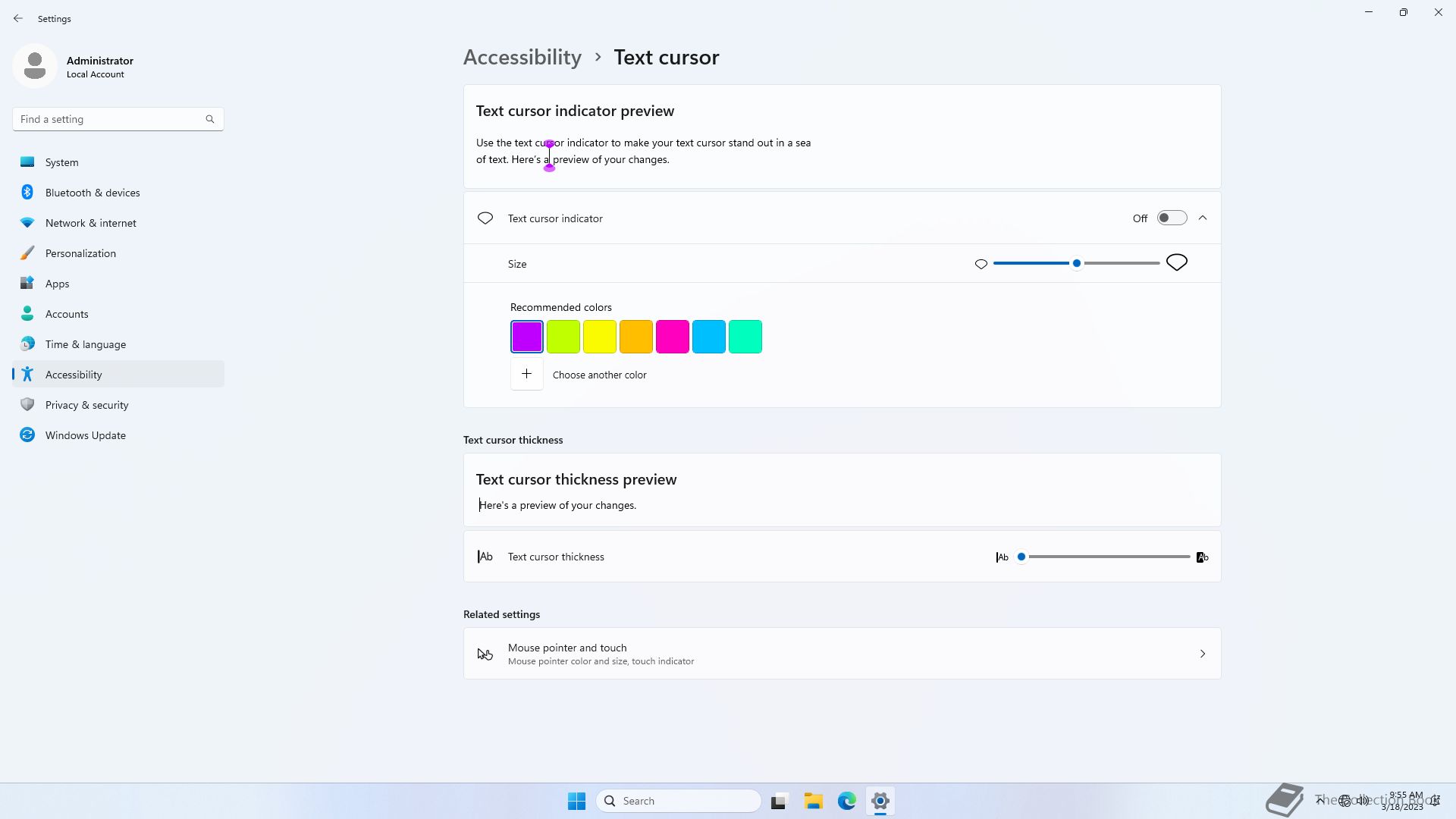Viewport: 1456px width, 819px height.
Task: Open the Windows Update category
Action: (85, 435)
